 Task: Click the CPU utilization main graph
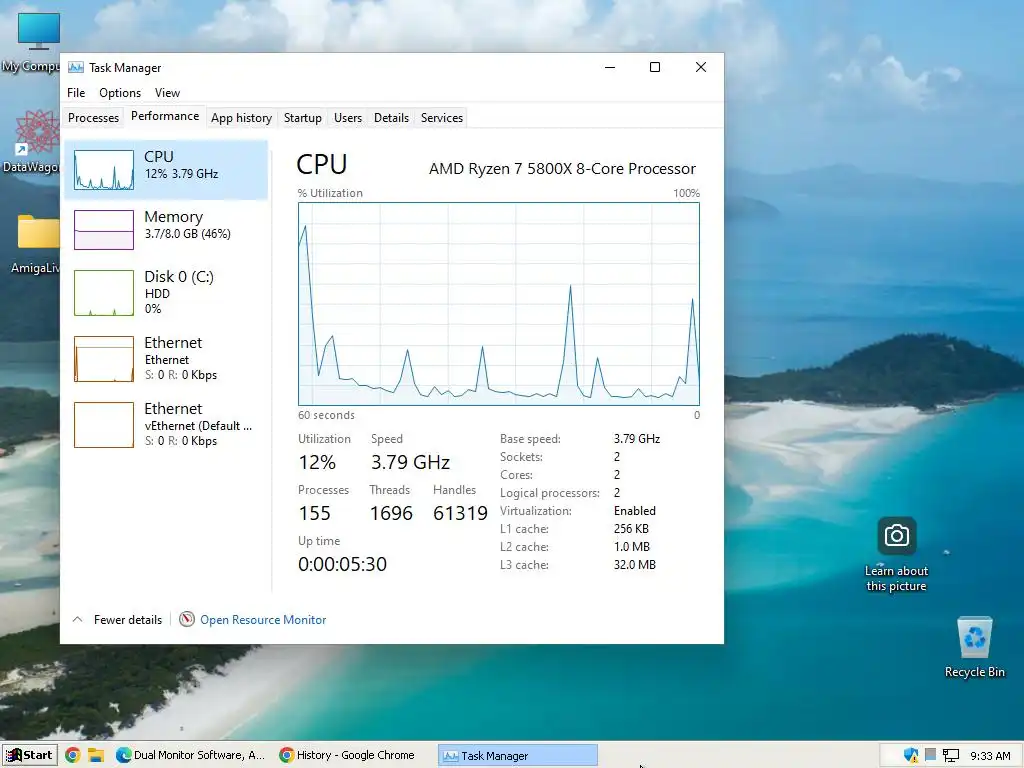click(498, 304)
